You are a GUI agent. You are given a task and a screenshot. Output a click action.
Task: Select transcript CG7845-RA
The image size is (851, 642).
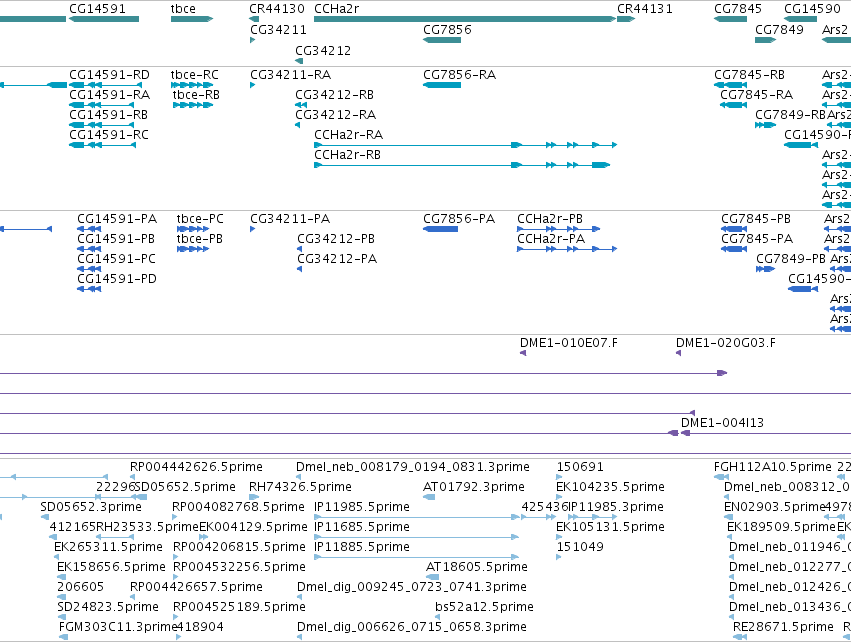pyautogui.click(x=757, y=94)
